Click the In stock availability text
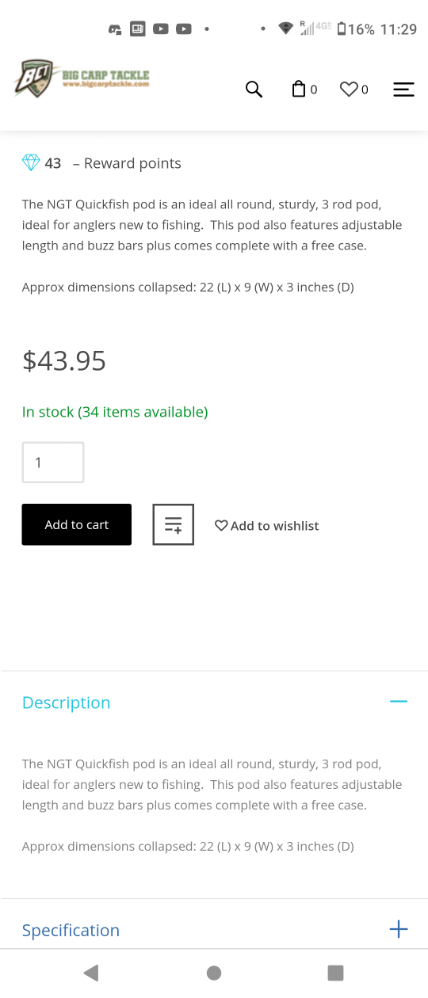Screen dimensions: 428x998 click(x=115, y=412)
